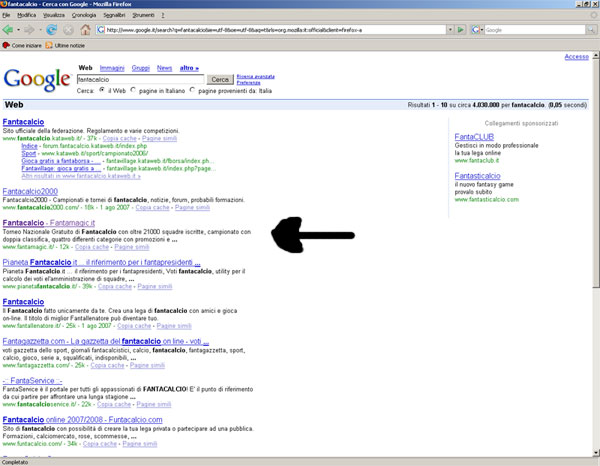Click the Google logo
The width and height of the screenshot is (600, 466).
(37, 80)
